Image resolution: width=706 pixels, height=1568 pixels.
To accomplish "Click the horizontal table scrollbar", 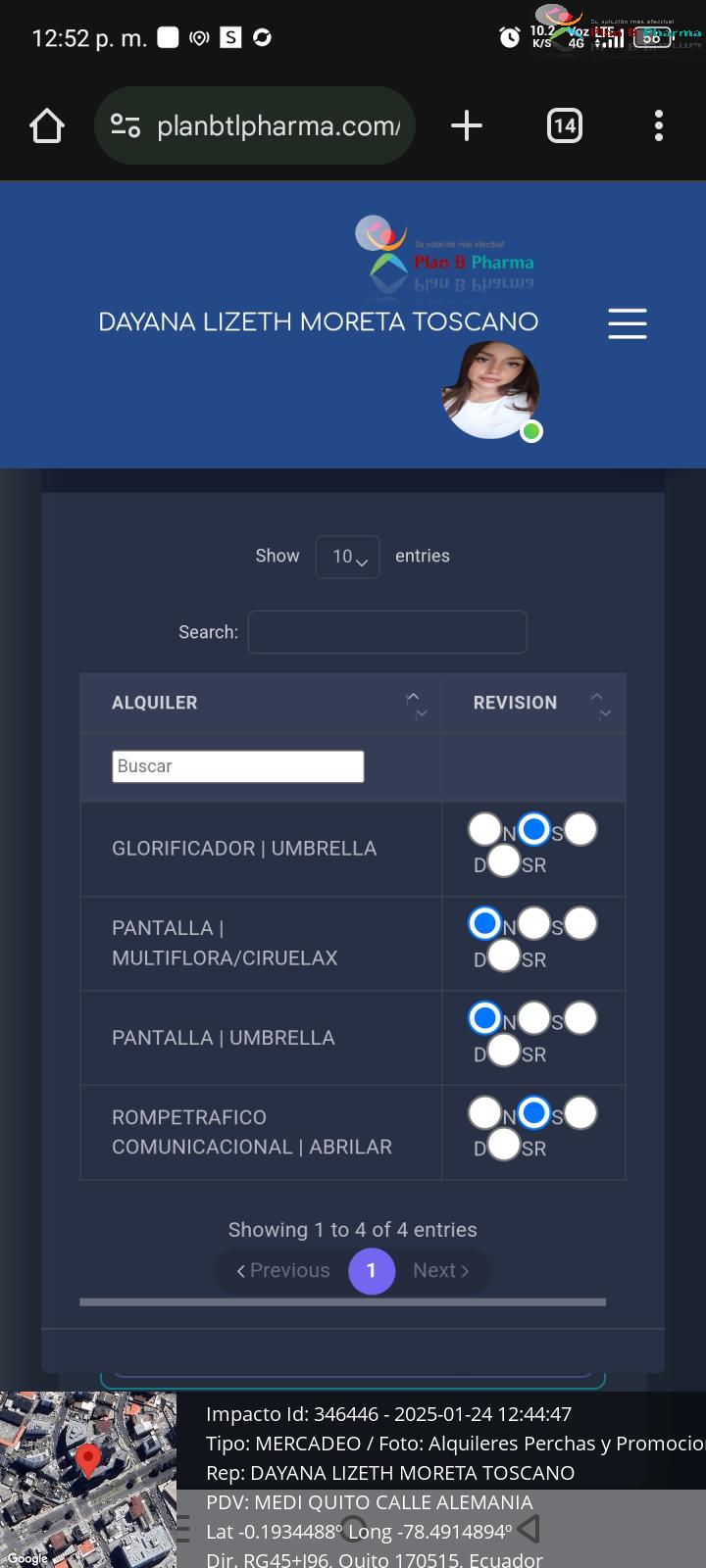I will coord(343,1302).
